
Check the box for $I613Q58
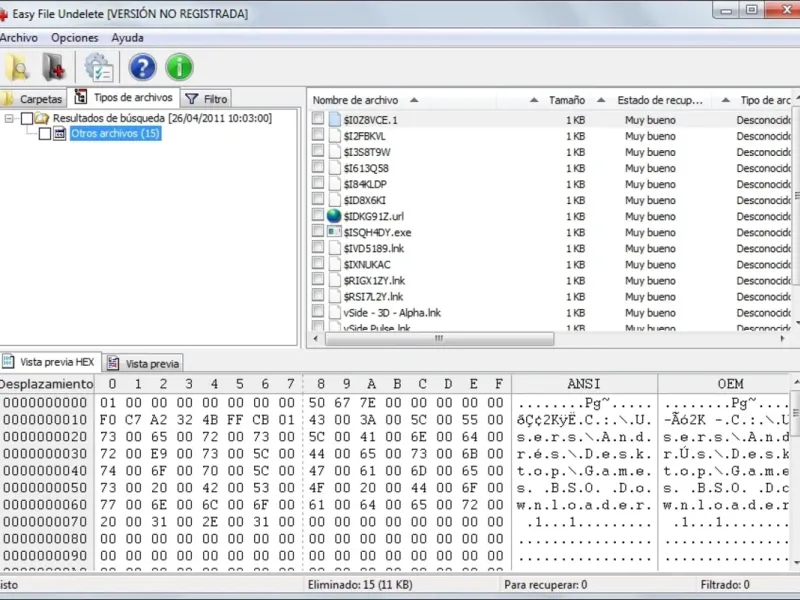click(318, 167)
